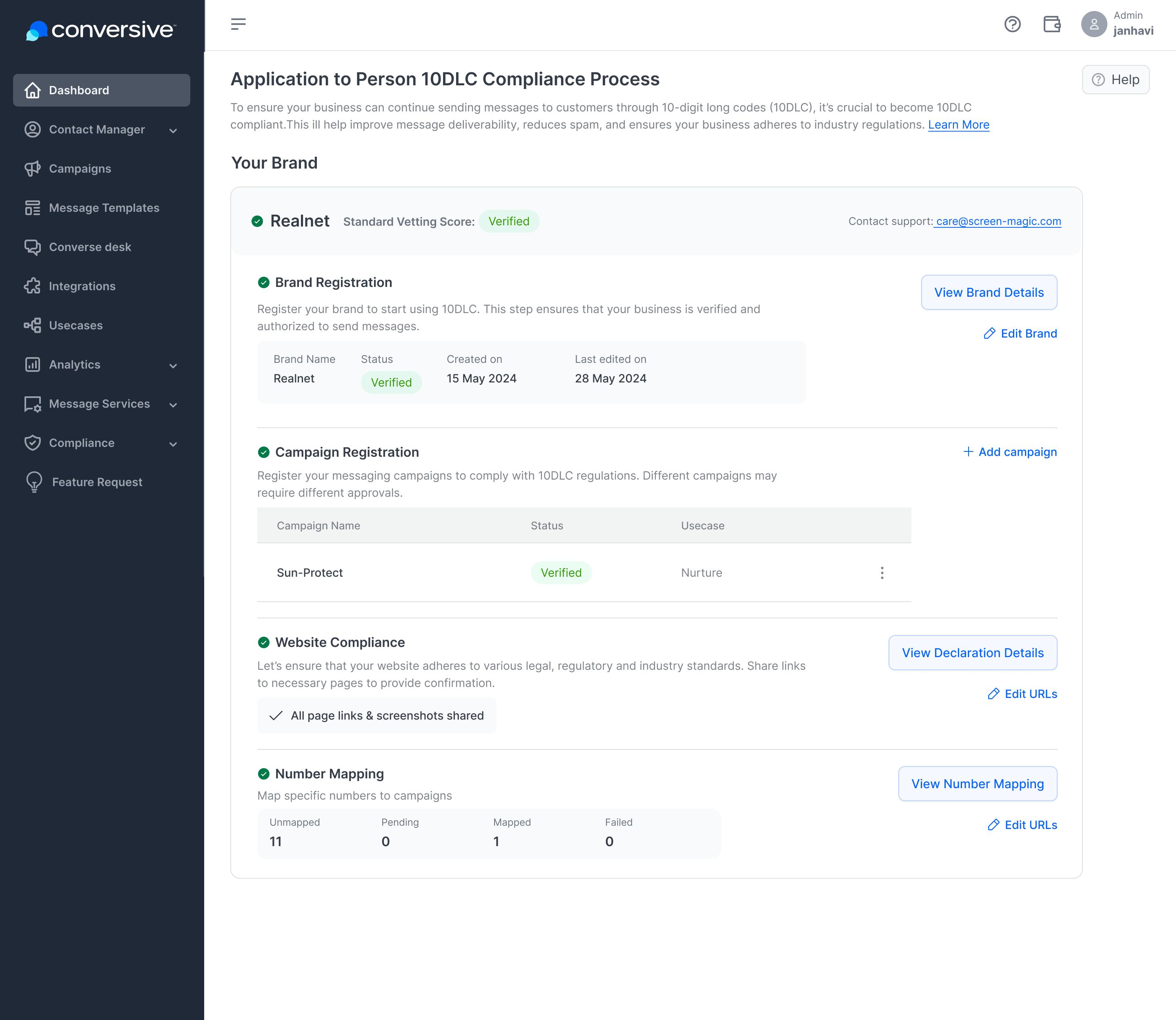Click the 15 May 2024 created date

point(481,378)
